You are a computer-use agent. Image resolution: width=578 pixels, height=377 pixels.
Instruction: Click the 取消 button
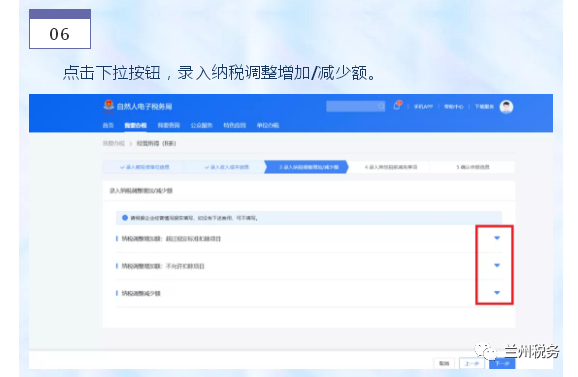click(x=444, y=363)
